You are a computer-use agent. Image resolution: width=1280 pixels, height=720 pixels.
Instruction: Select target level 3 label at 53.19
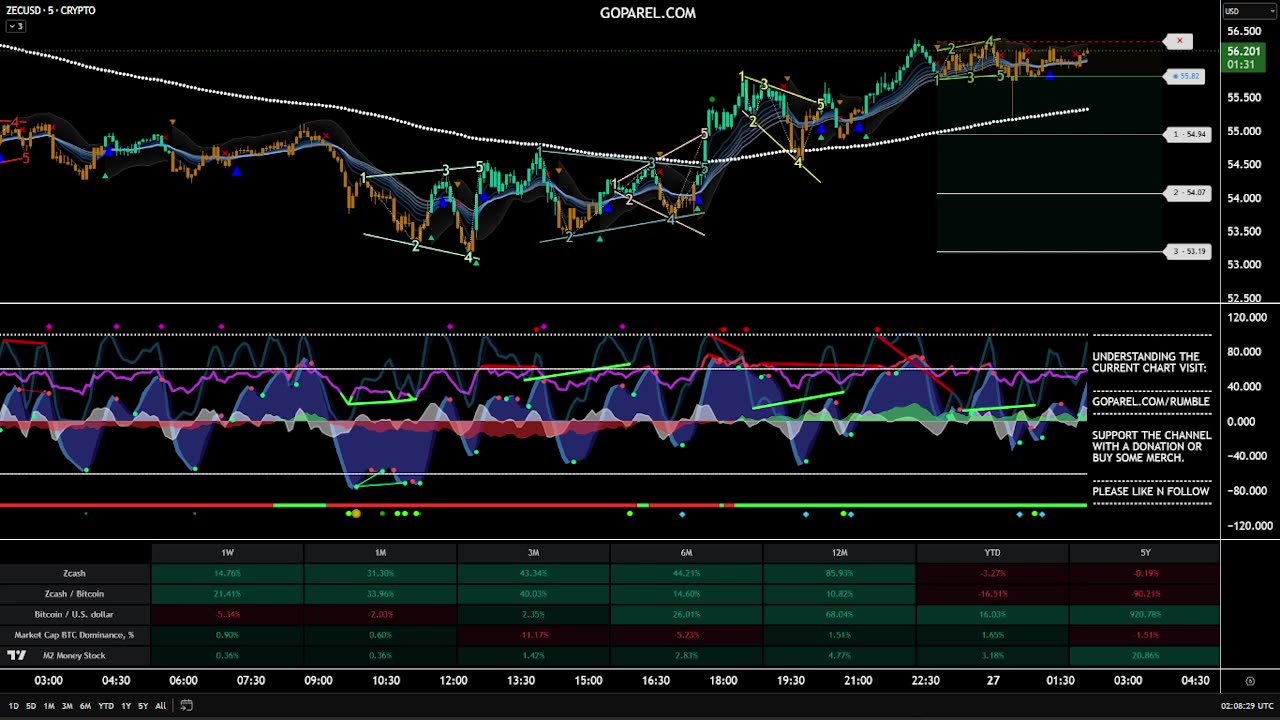(1189, 251)
